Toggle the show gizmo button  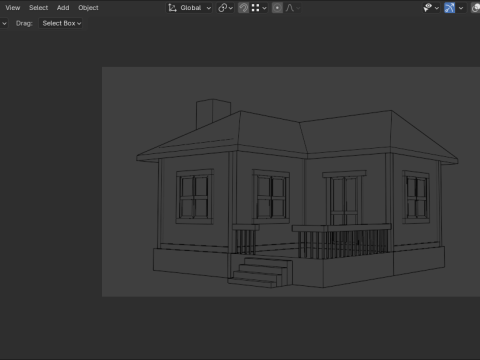coord(449,8)
